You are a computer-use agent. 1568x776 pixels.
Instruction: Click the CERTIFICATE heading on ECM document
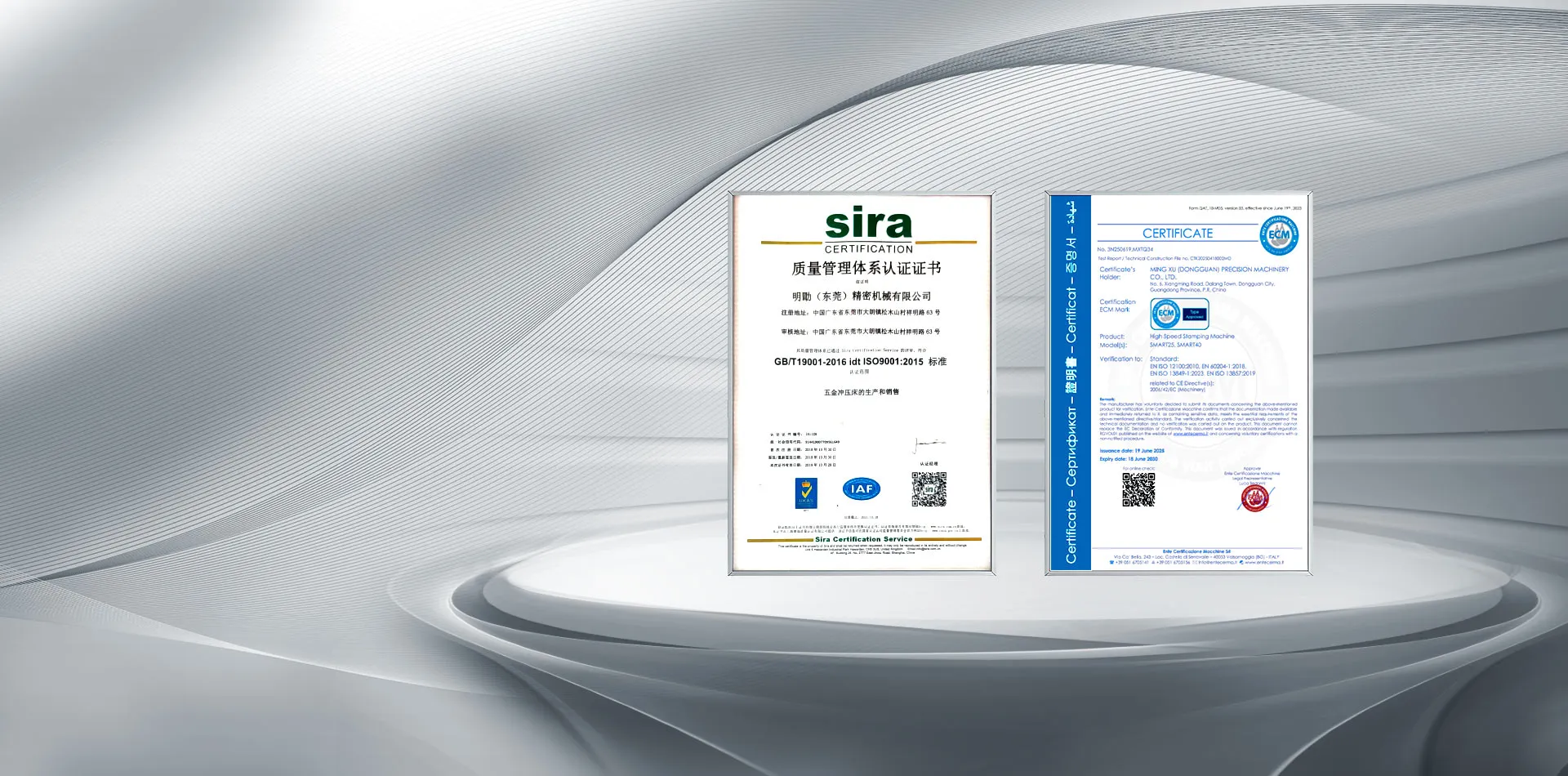[1177, 234]
